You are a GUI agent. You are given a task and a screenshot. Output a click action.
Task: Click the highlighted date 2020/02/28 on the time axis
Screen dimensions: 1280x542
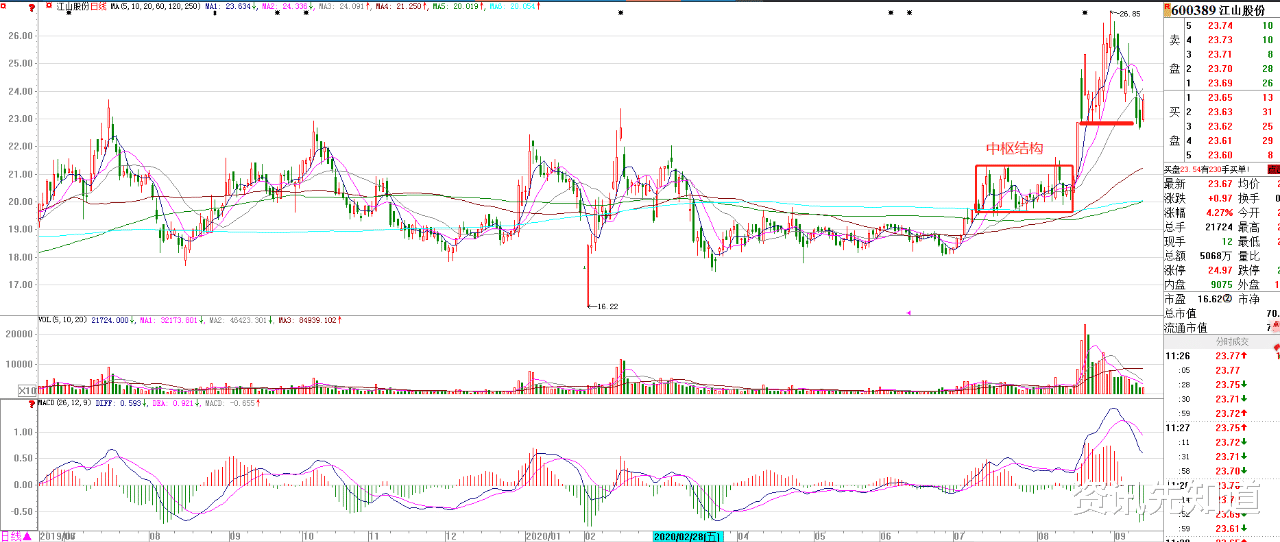pos(690,537)
